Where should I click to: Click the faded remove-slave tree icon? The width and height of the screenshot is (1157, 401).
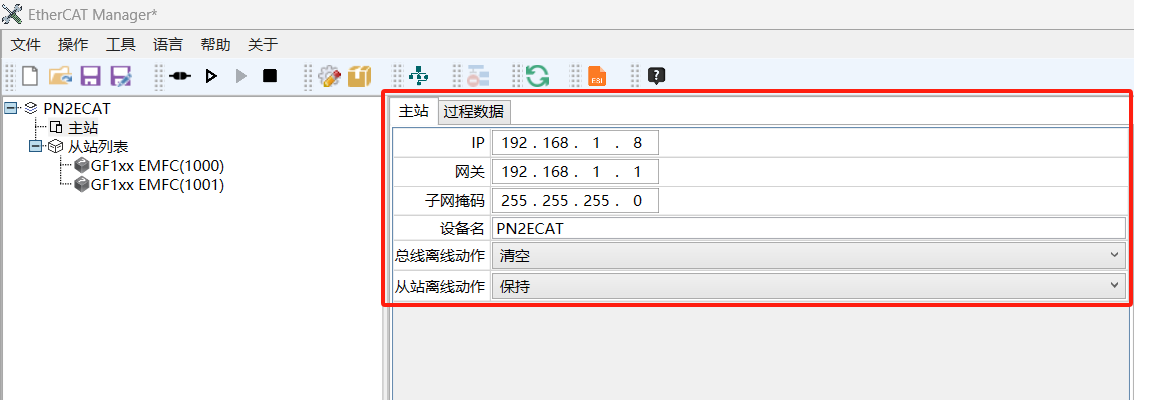[x=477, y=75]
